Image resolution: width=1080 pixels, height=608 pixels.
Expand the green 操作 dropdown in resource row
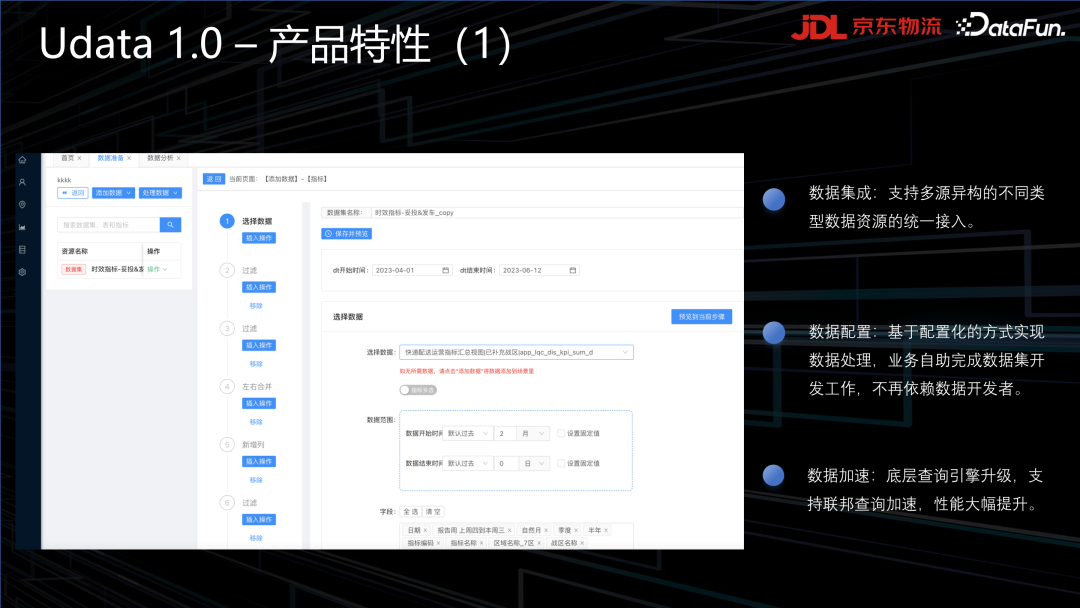click(157, 269)
